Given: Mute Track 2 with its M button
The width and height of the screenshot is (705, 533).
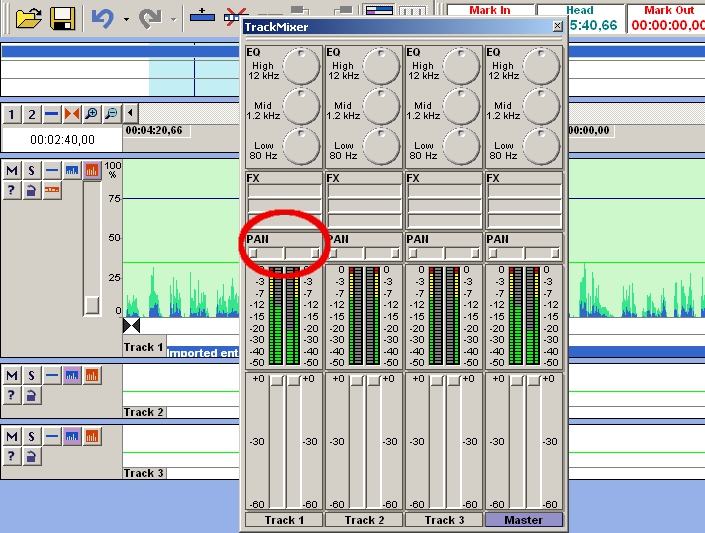Looking at the screenshot, I should (x=12, y=375).
